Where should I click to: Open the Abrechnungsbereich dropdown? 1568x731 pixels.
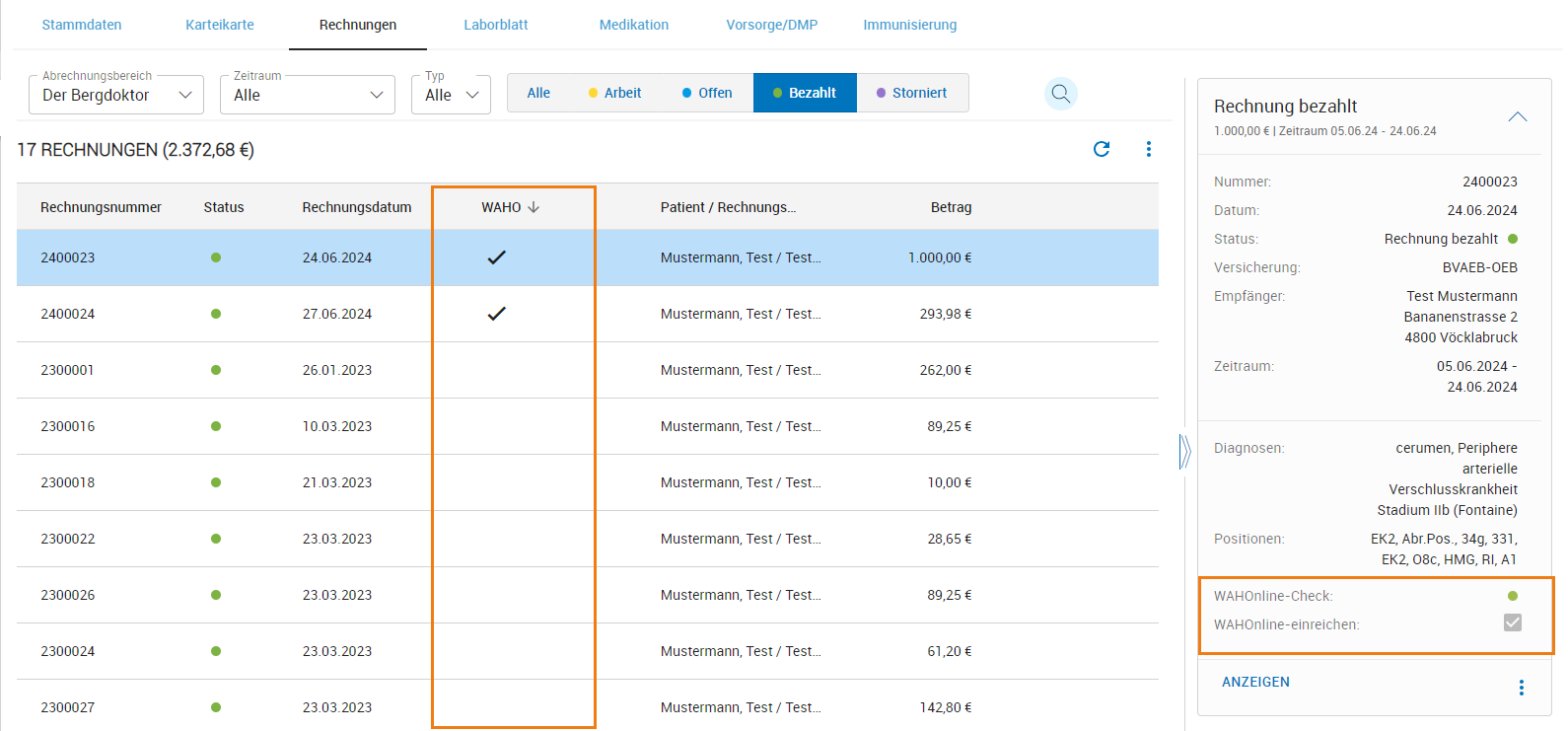(116, 95)
